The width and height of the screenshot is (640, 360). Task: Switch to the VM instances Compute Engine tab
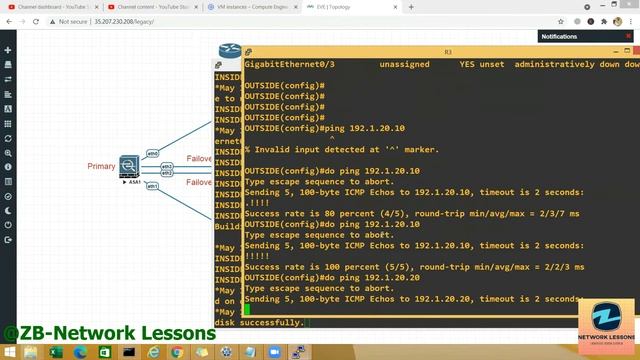pyautogui.click(x=252, y=7)
